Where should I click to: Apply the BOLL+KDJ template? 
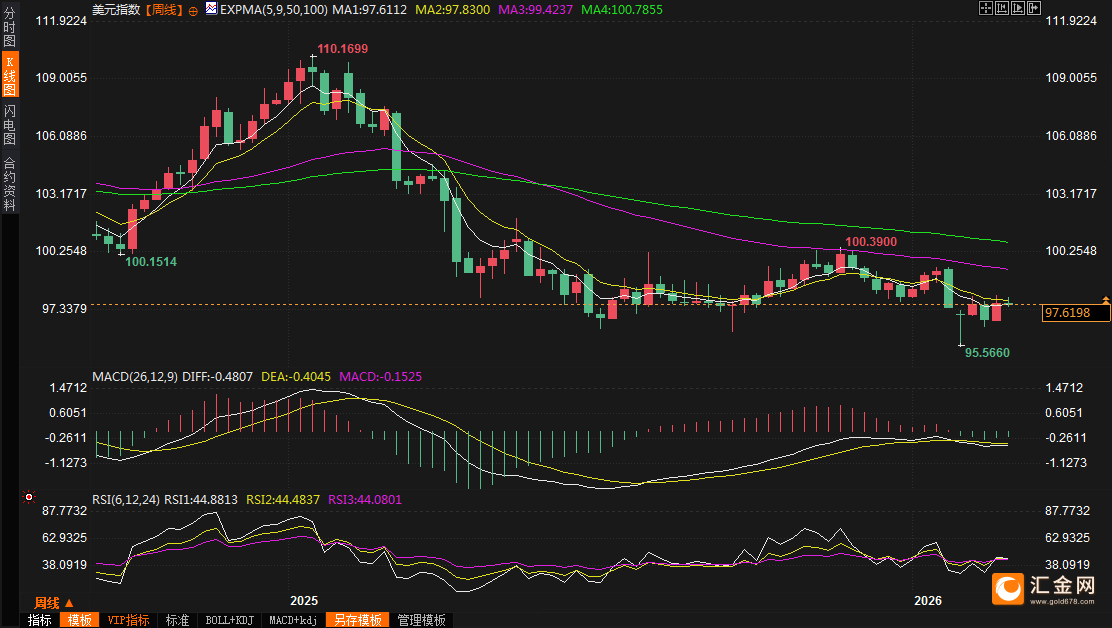230,620
